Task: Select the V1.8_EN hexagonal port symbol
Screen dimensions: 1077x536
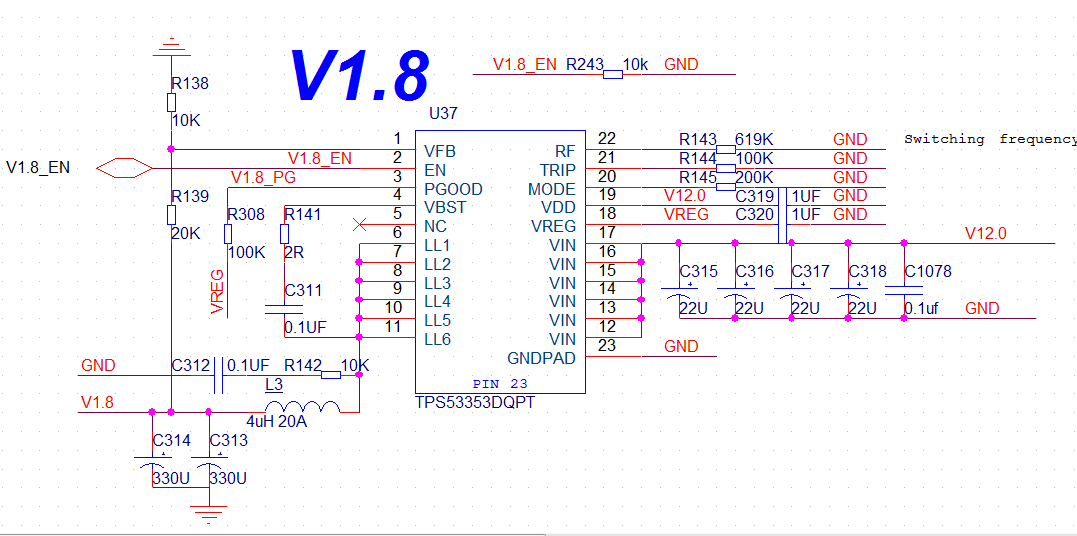Action: (124, 168)
